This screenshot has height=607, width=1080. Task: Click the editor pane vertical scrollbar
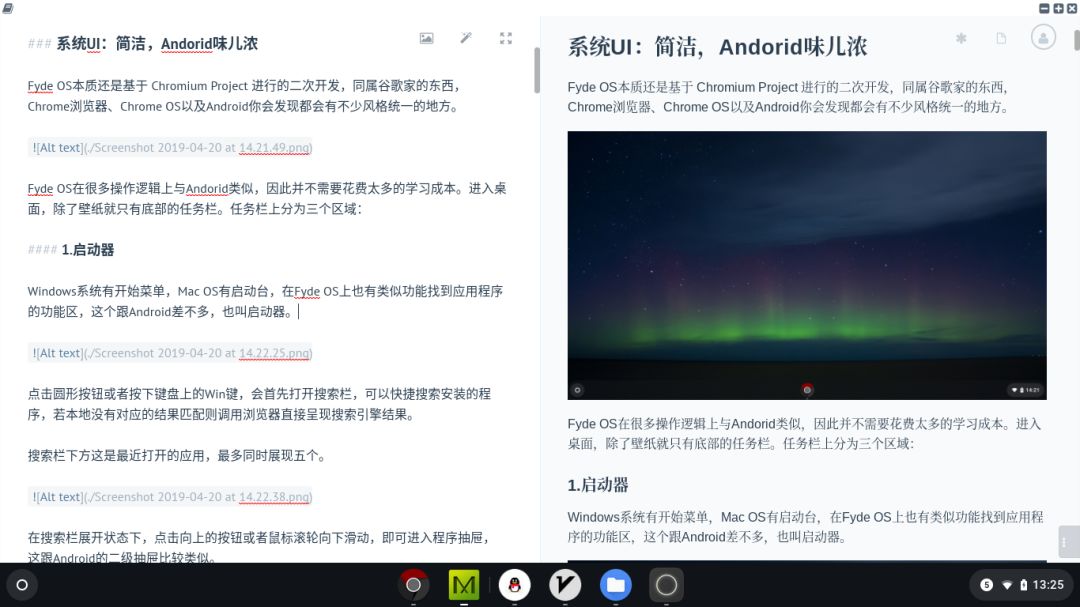[x=537, y=70]
